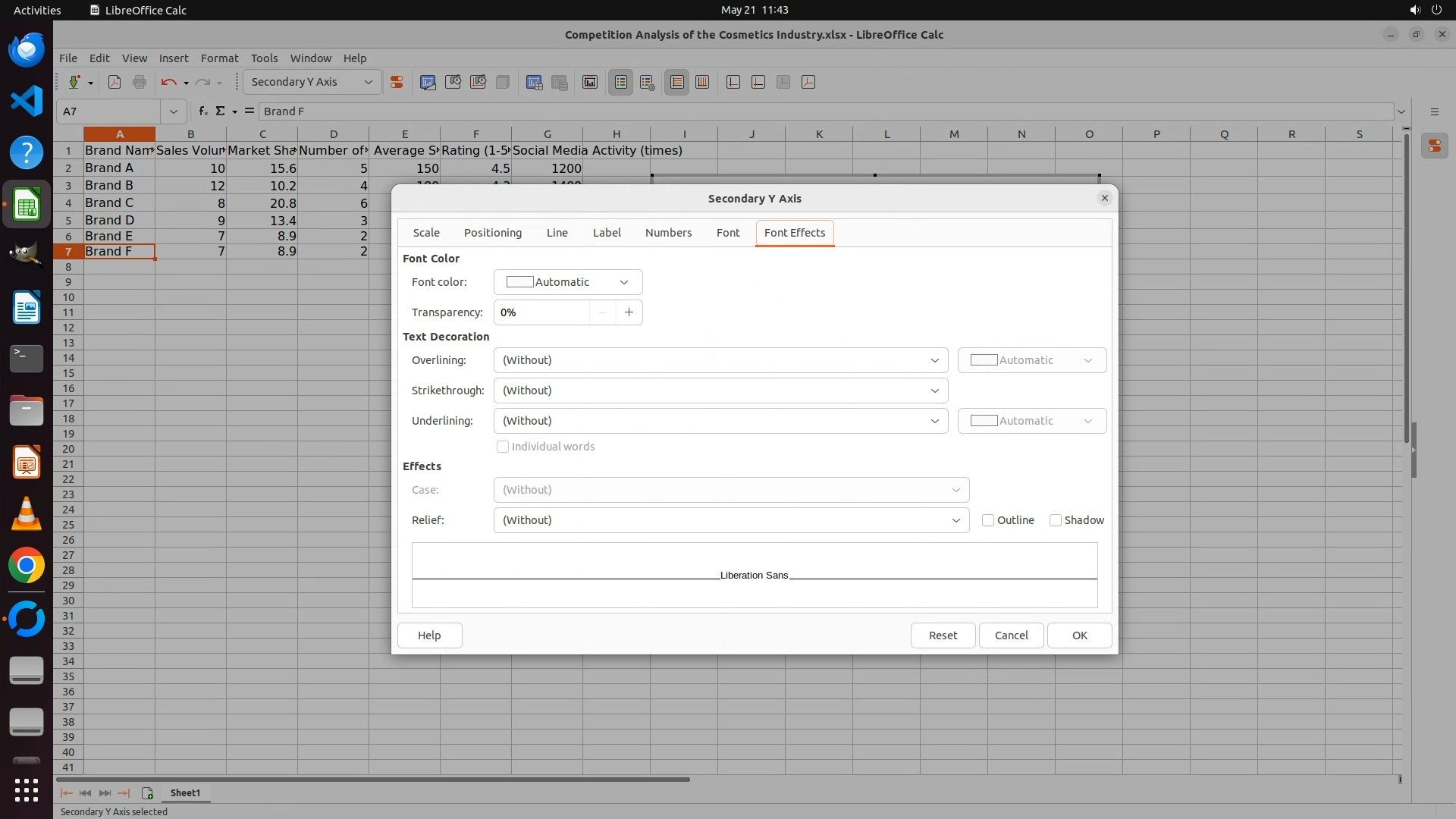1456x819 pixels.
Task: Click the Format Selection icon
Action: coord(396,82)
